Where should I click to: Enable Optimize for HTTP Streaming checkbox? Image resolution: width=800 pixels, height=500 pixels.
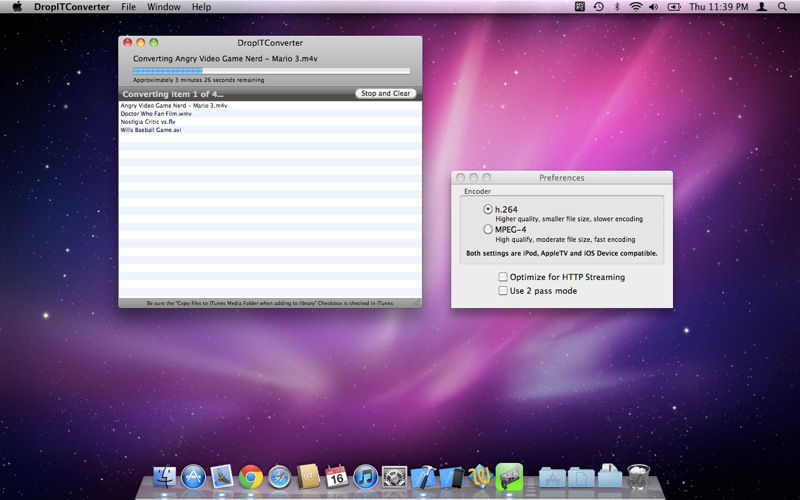pos(503,277)
